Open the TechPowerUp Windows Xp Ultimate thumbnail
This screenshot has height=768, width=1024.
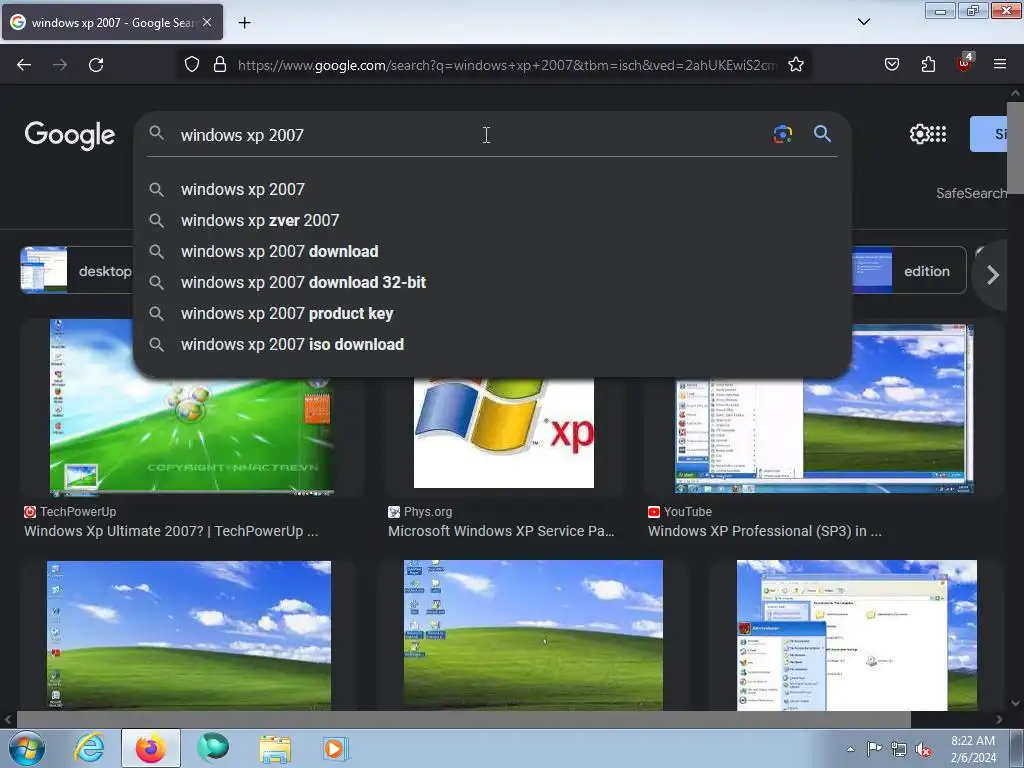click(x=191, y=436)
